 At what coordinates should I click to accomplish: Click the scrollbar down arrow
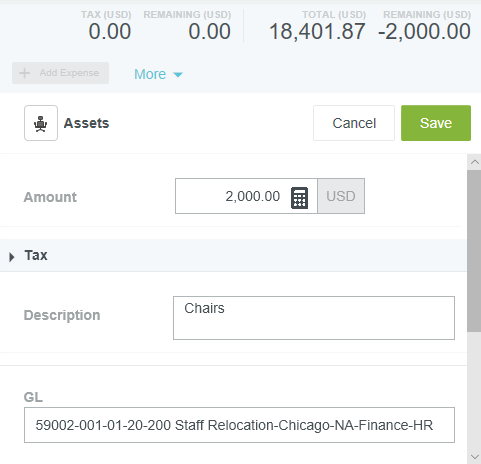(474, 456)
